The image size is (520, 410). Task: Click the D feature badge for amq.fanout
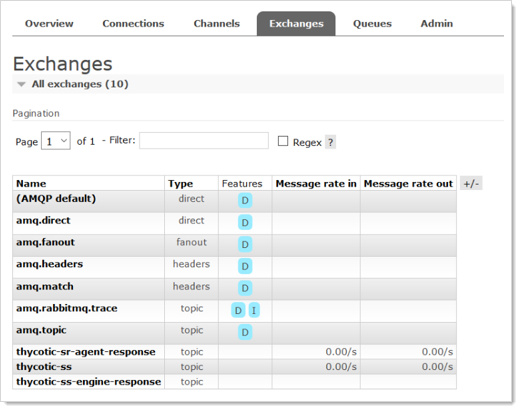(245, 245)
